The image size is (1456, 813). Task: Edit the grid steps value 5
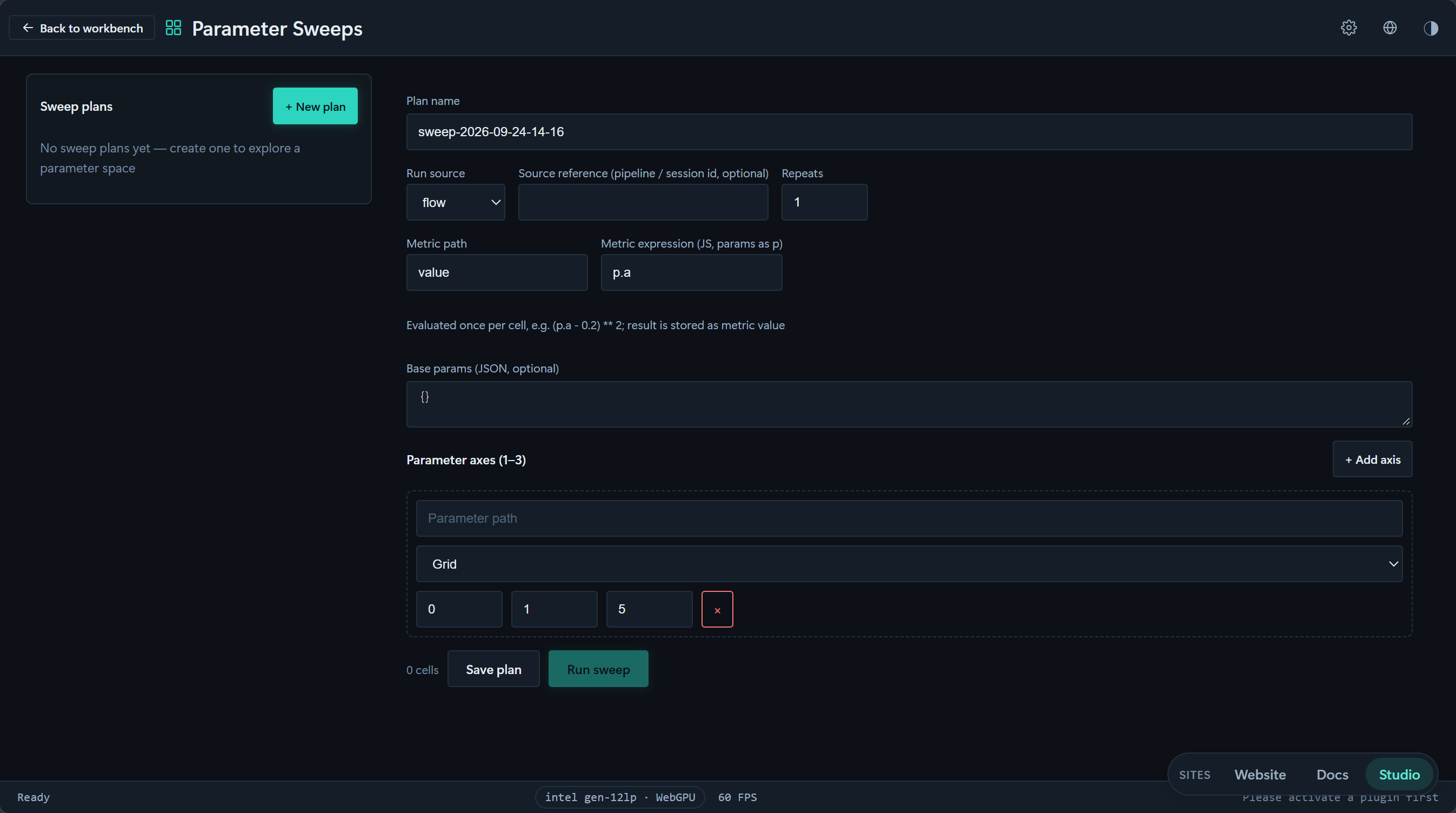coord(650,609)
